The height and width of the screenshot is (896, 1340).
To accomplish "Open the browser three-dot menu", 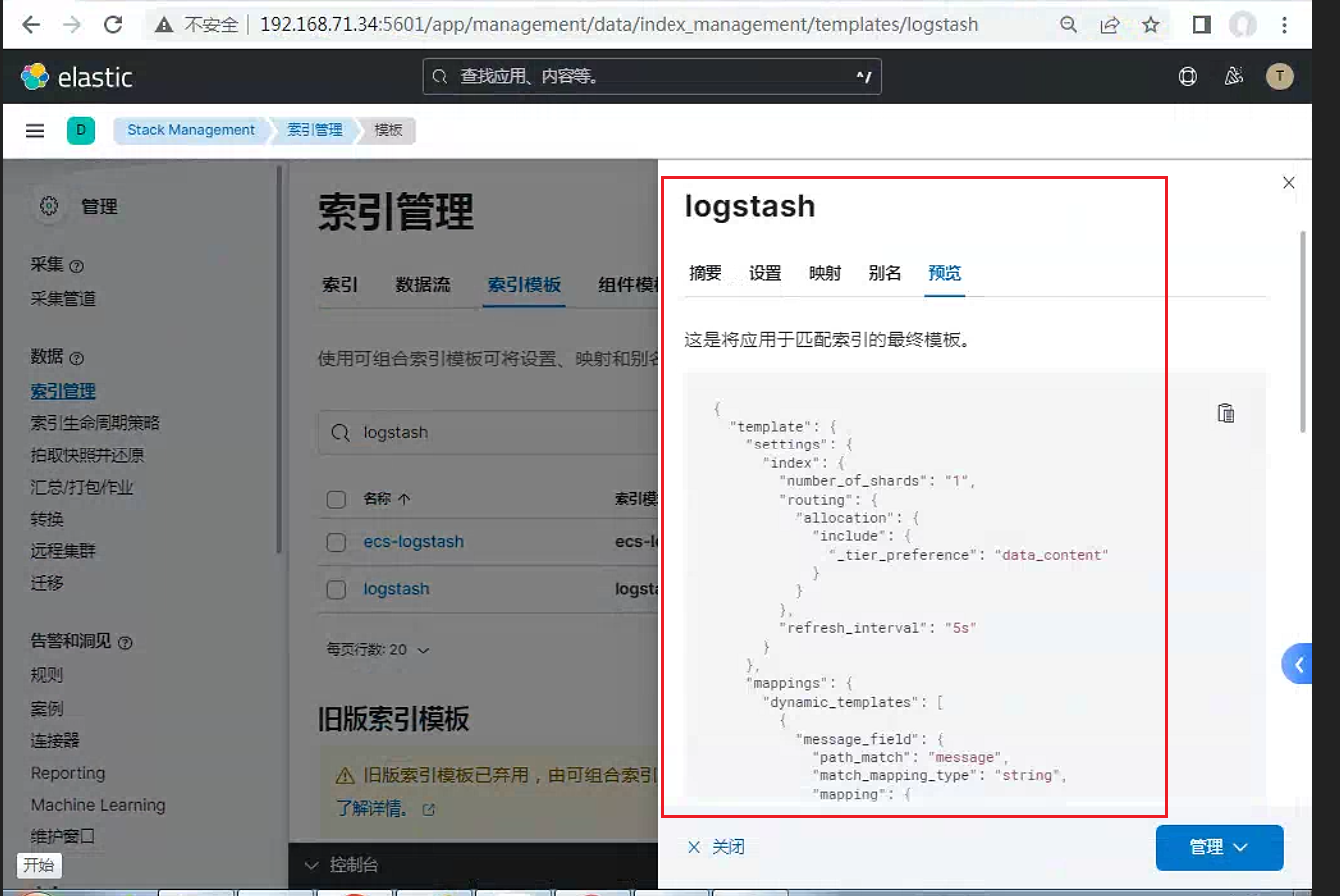I will point(1285,25).
